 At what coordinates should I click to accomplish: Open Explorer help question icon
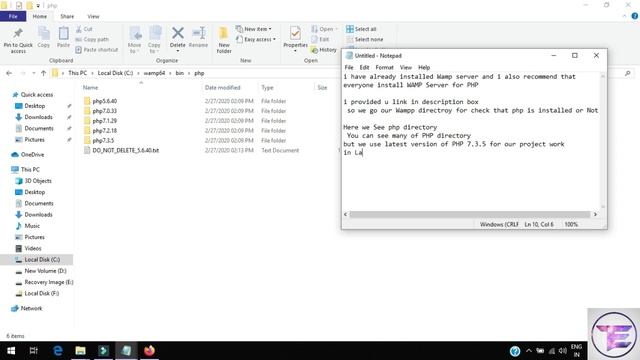(x=634, y=16)
